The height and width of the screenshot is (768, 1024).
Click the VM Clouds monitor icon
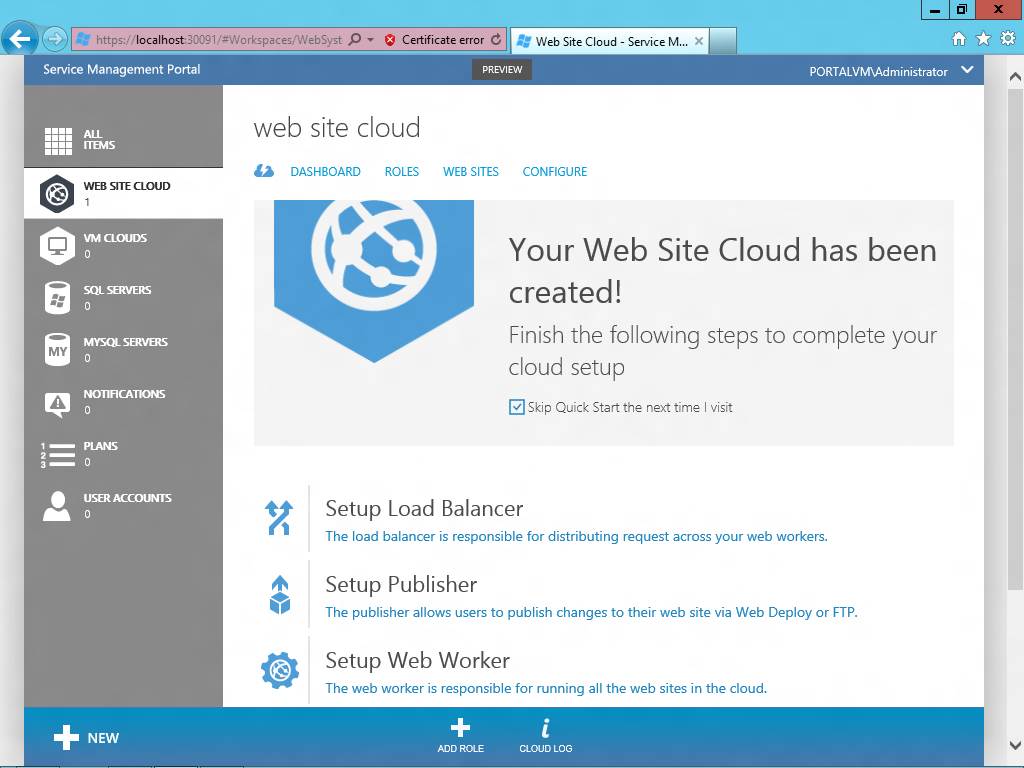tap(57, 246)
